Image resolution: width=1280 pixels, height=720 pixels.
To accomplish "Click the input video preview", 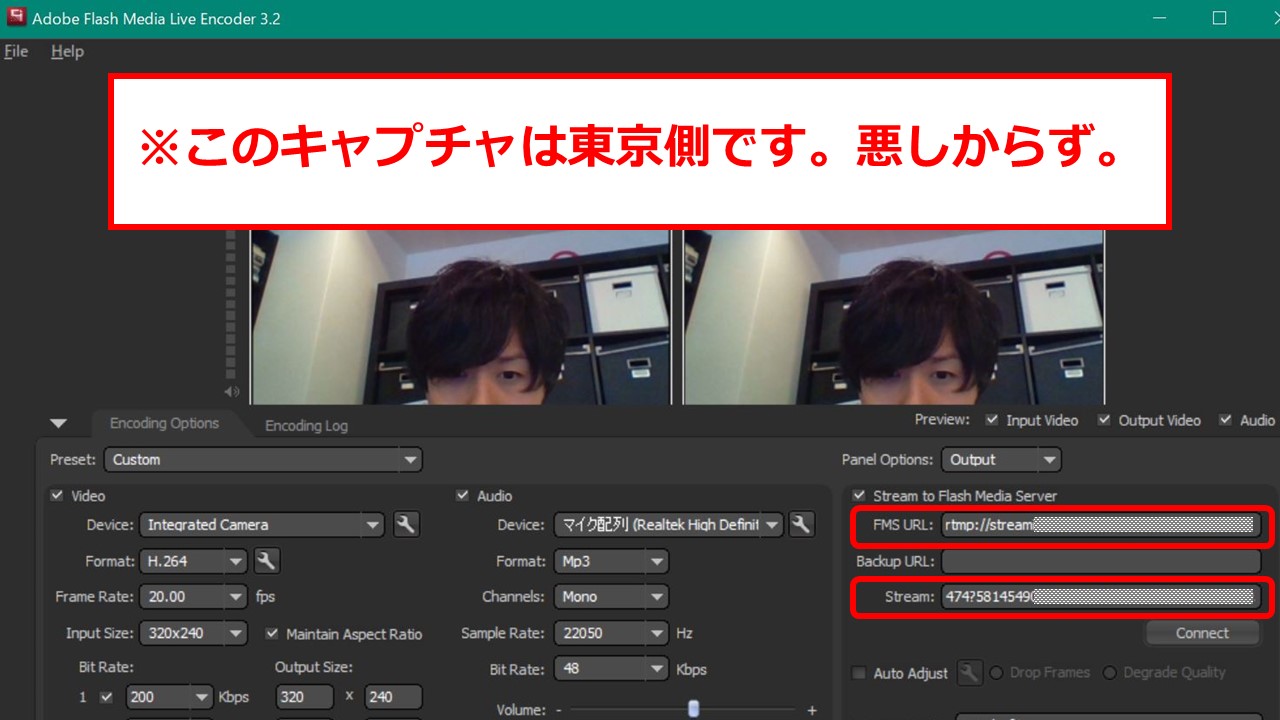I will [x=460, y=317].
